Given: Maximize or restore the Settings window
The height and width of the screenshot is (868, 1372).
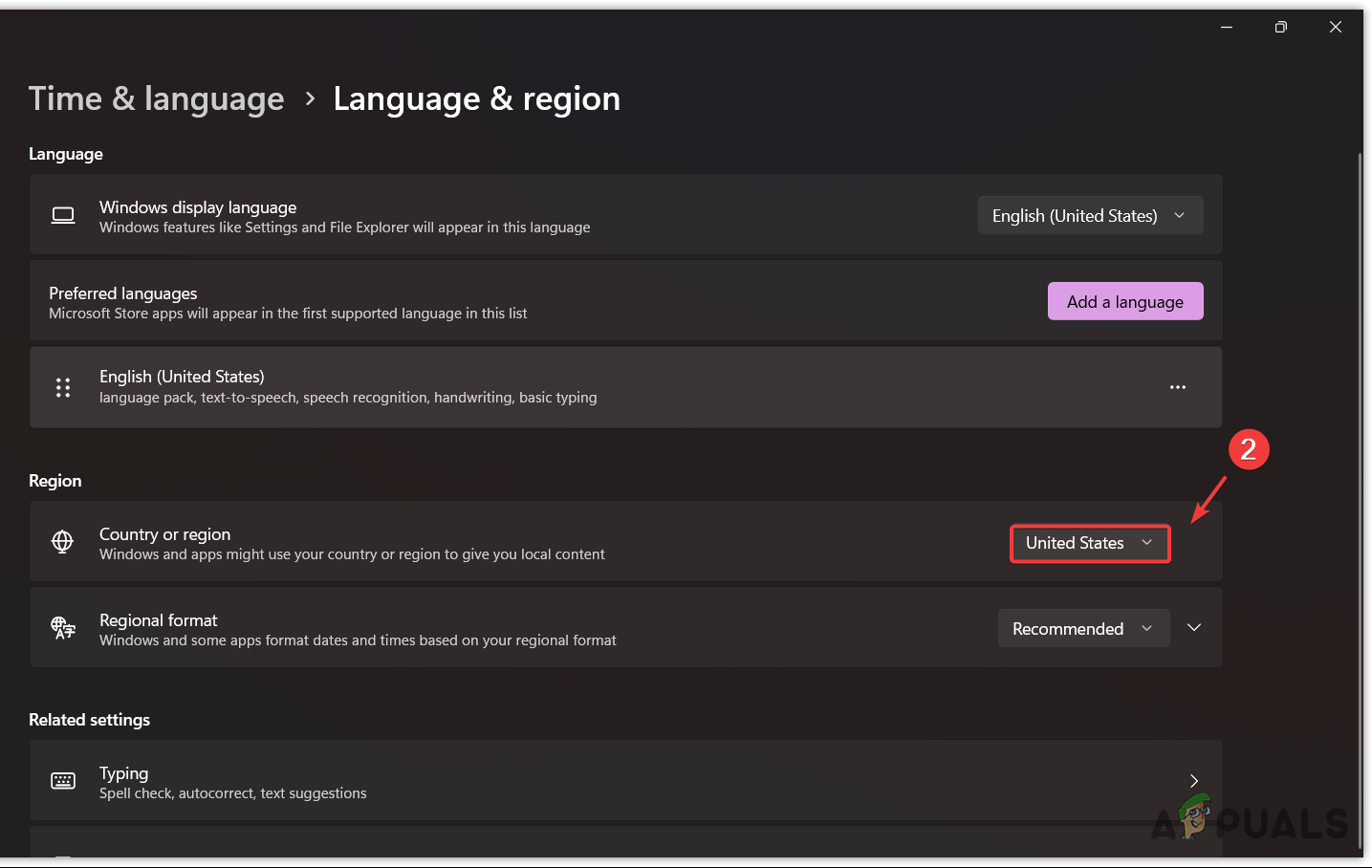Looking at the screenshot, I should tap(1281, 27).
